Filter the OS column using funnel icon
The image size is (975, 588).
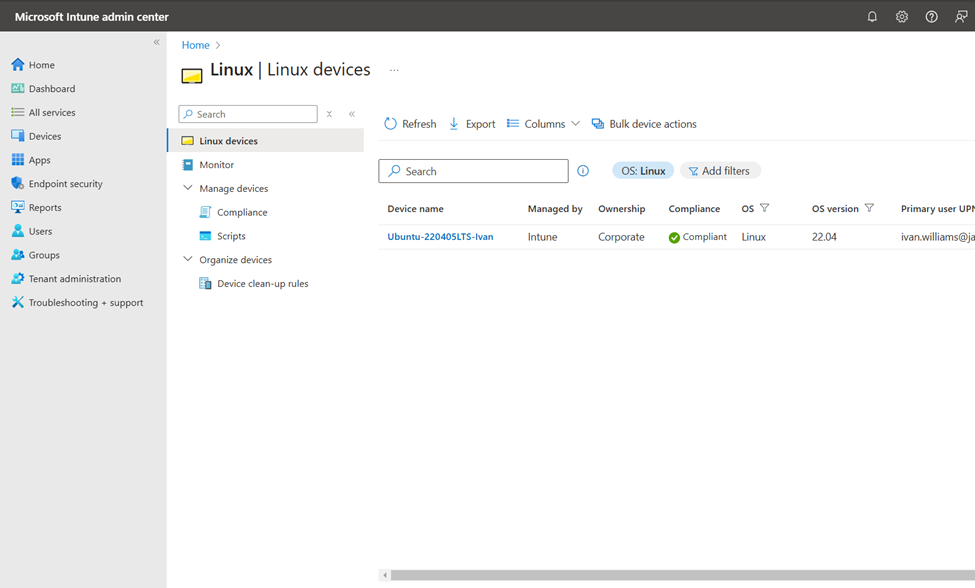coord(765,208)
